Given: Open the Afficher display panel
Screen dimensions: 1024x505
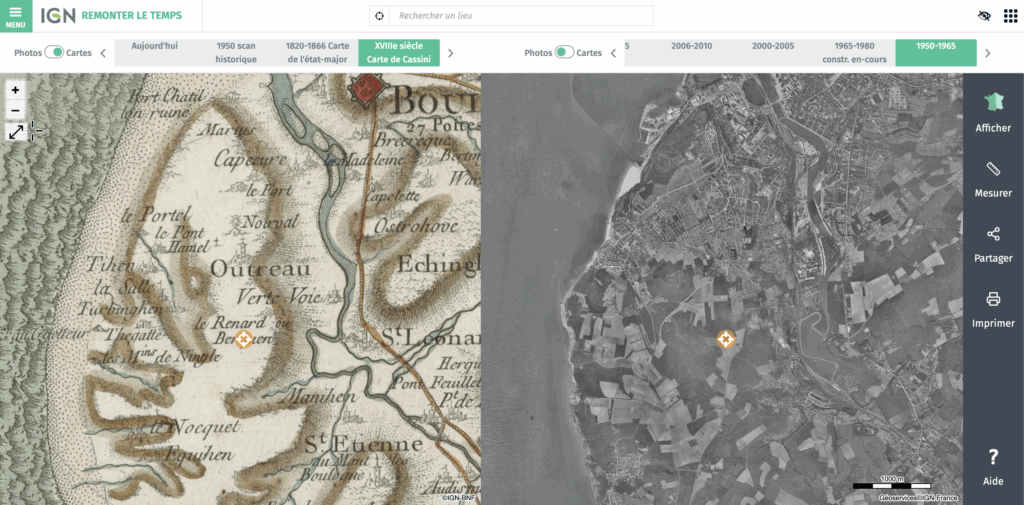Looking at the screenshot, I should pyautogui.click(x=993, y=110).
